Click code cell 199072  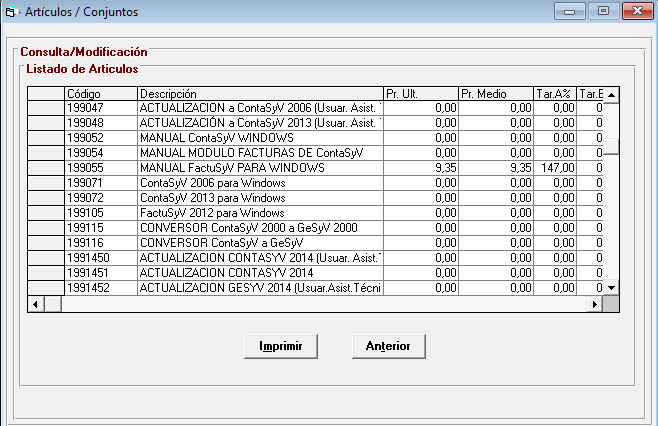[x=101, y=198]
